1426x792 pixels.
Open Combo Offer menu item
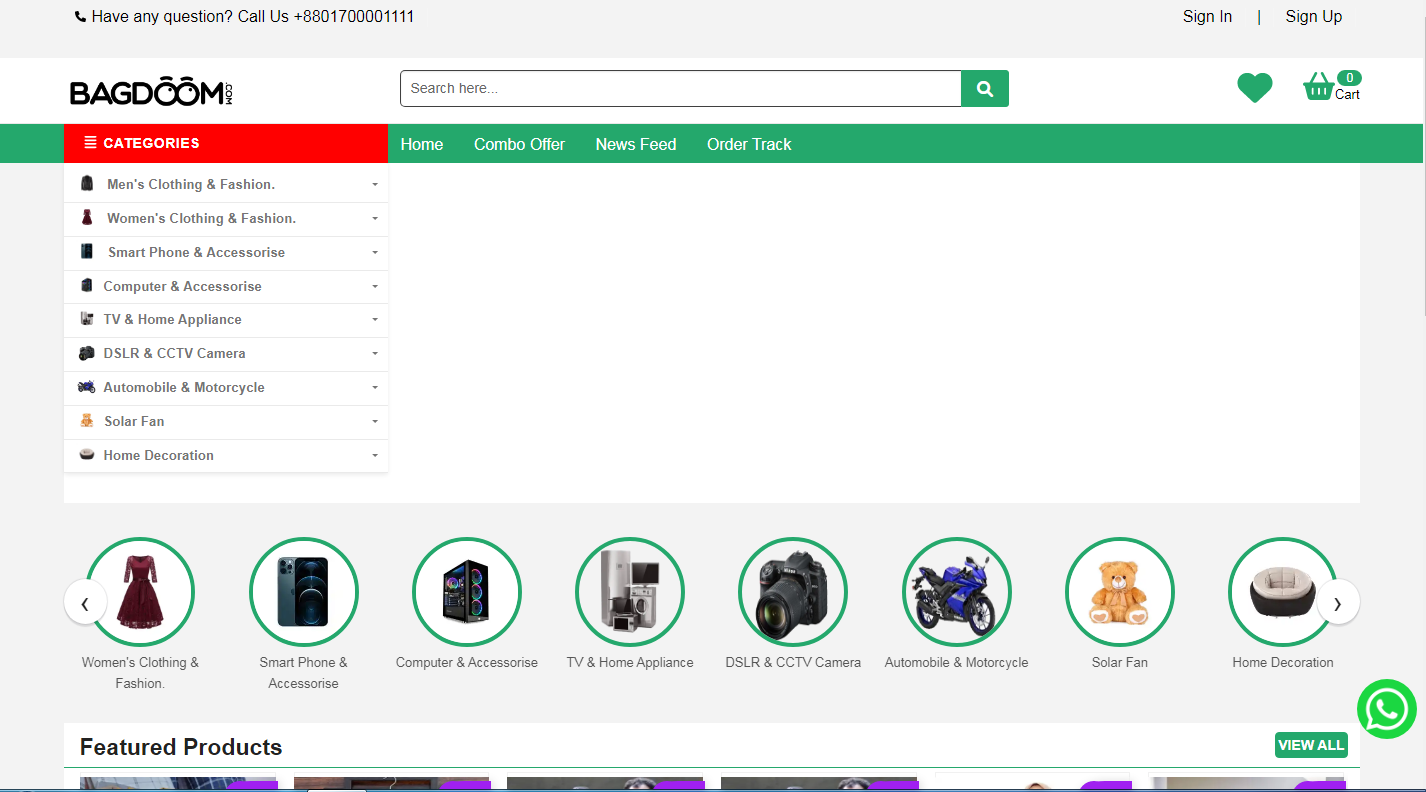tap(519, 144)
